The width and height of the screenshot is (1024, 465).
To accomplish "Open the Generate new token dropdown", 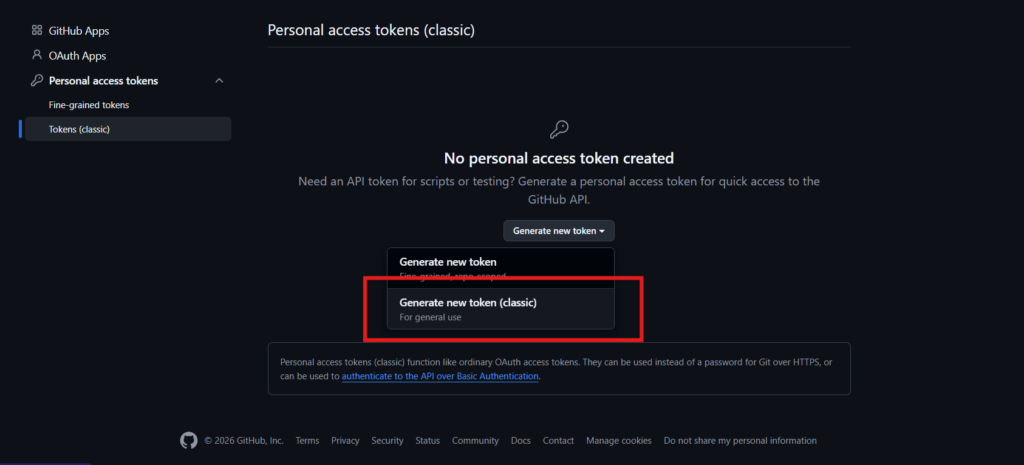I will (558, 231).
